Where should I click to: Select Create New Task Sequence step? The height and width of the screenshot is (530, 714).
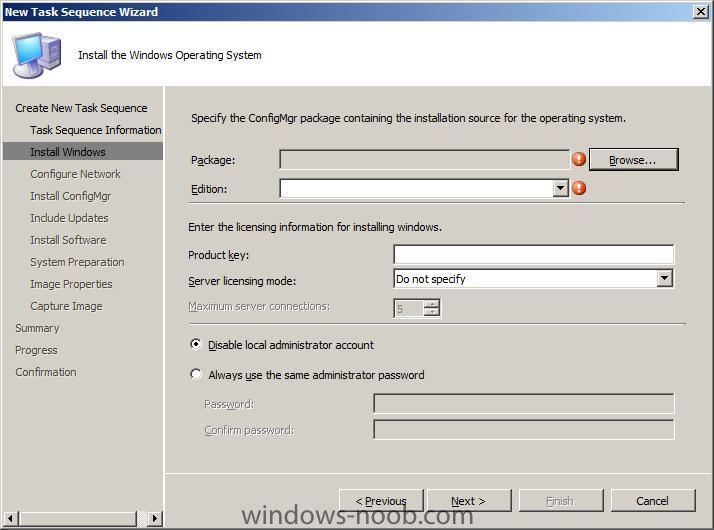point(81,108)
